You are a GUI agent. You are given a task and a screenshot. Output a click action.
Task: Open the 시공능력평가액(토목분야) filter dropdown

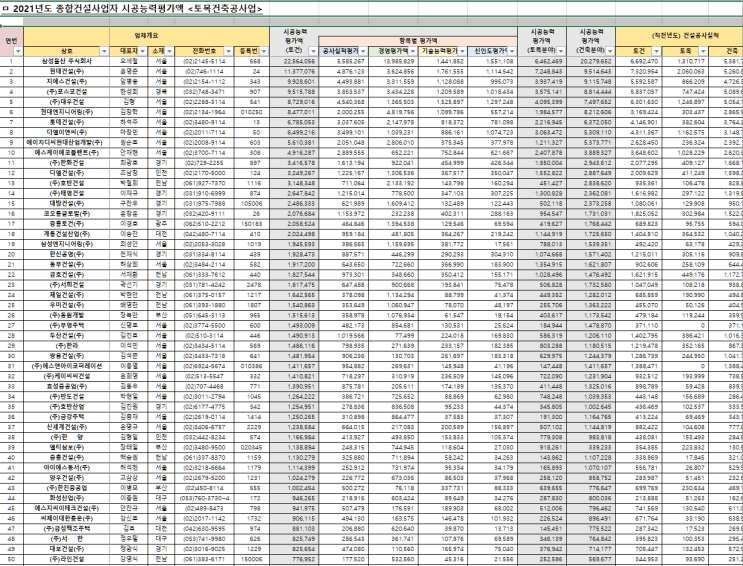click(561, 51)
